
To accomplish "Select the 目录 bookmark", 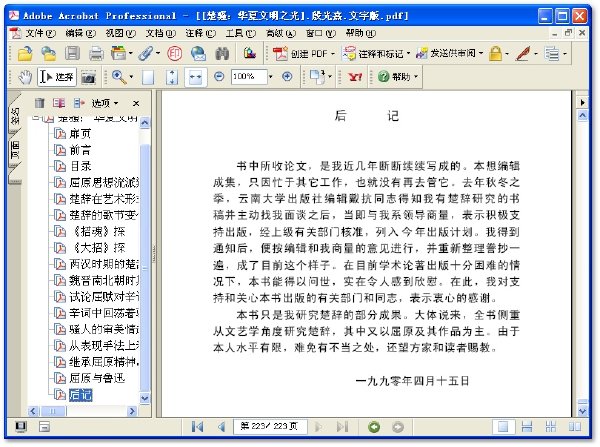I will [x=80, y=166].
